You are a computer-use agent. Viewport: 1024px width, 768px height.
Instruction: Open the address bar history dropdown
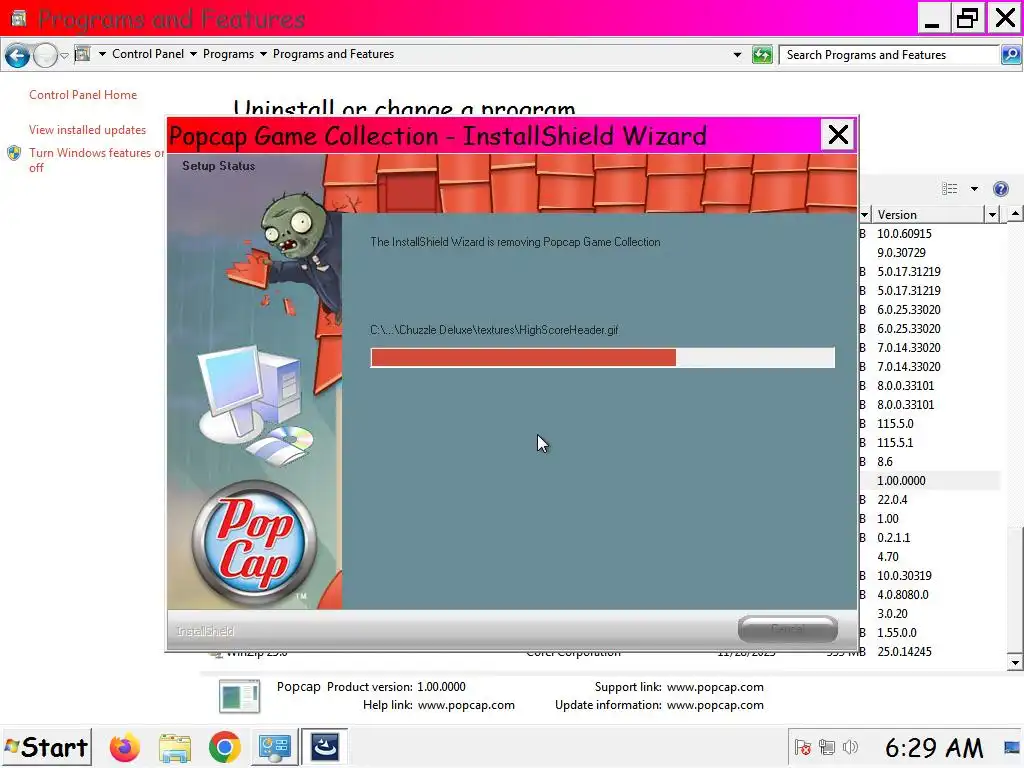[737, 55]
